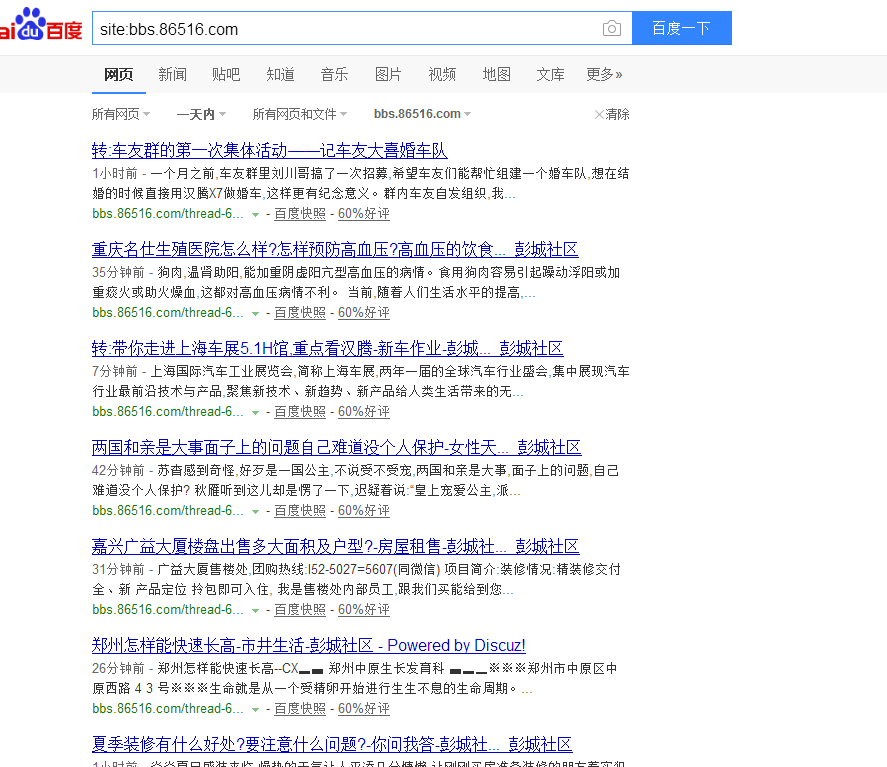This screenshot has height=767, width=887.
Task: Switch to the 新闻 tab
Action: [172, 74]
